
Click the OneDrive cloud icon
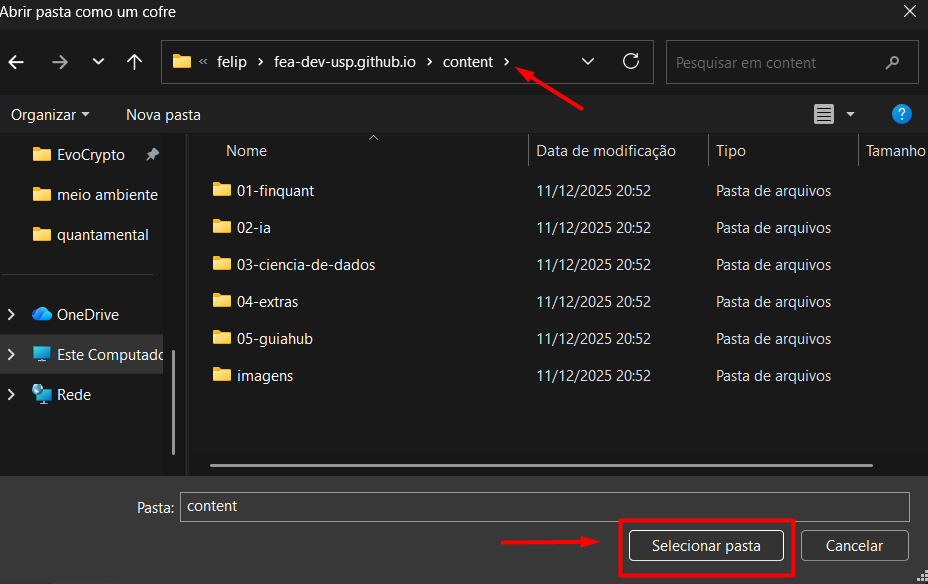42,315
